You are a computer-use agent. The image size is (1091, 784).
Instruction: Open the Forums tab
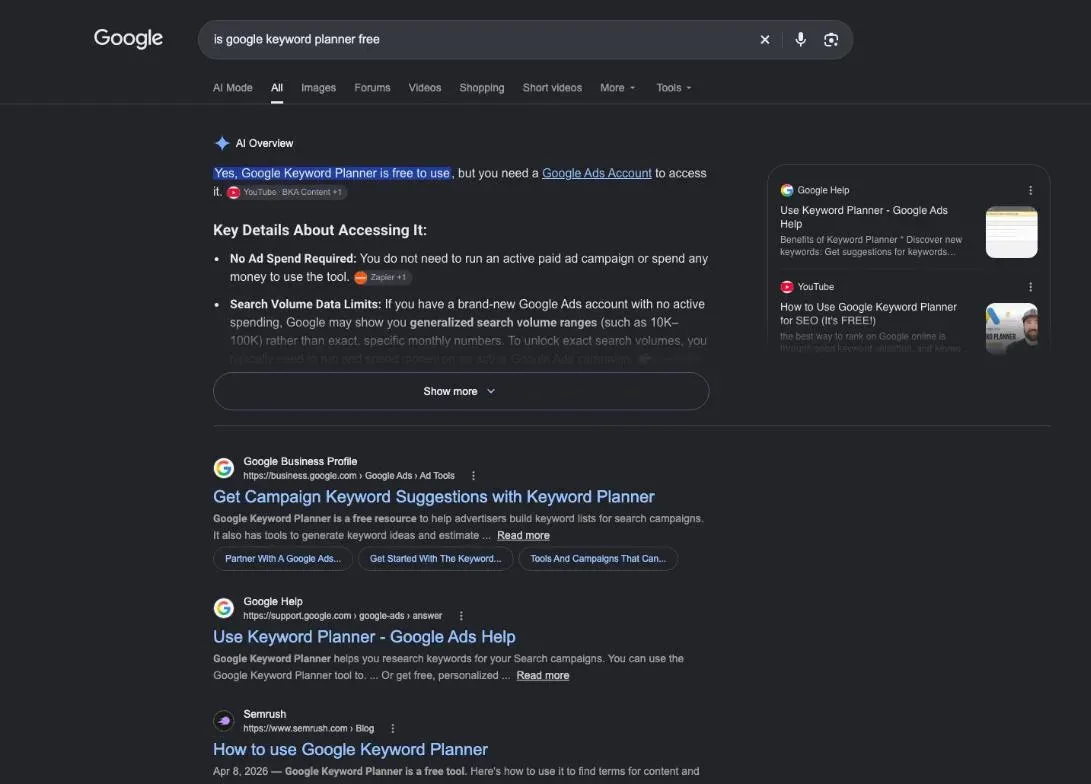tap(372, 88)
